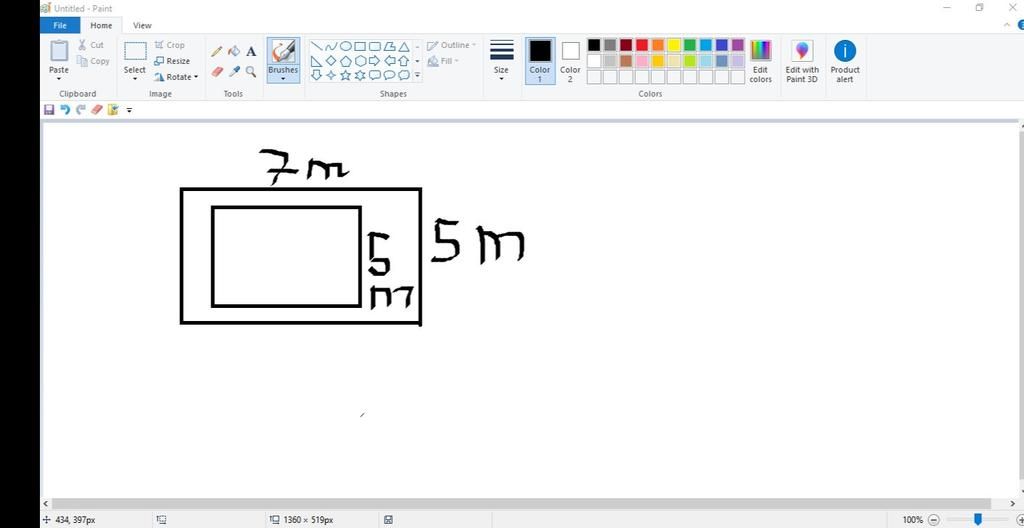Choose the Eraser tool in Tools group
This screenshot has height=528, width=1024.
[x=217, y=72]
